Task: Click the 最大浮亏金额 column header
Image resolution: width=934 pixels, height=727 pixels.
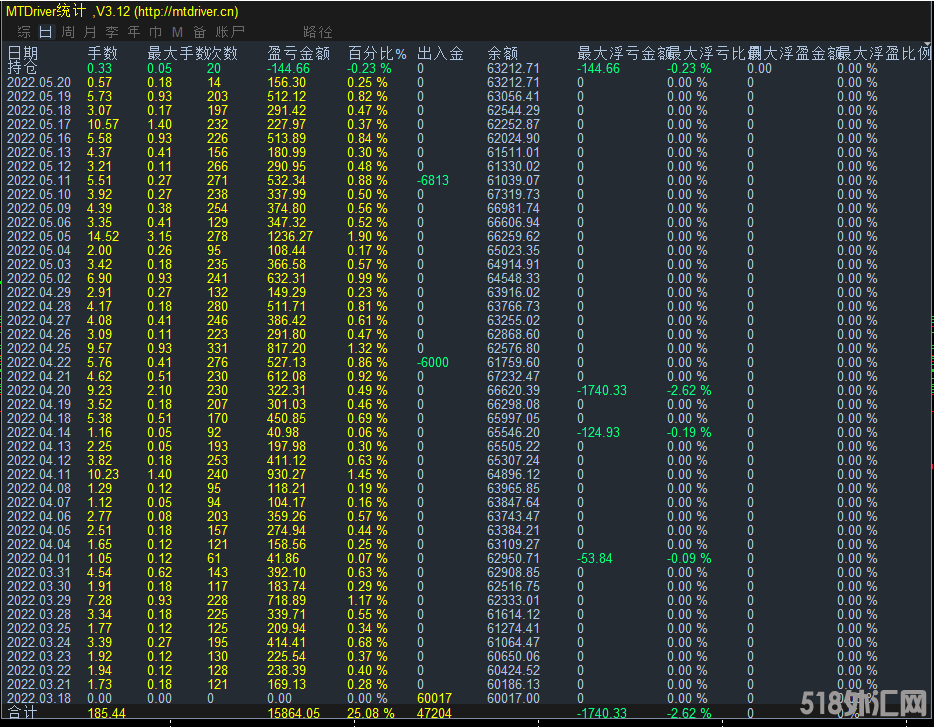Action: click(x=623, y=54)
